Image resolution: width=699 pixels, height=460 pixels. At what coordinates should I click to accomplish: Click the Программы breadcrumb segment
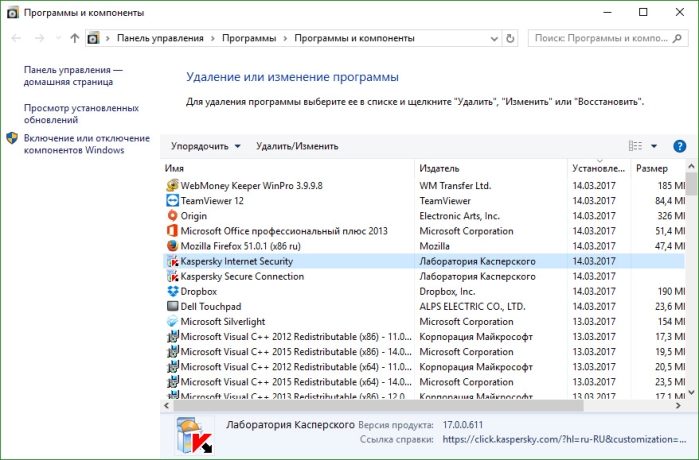point(249,38)
